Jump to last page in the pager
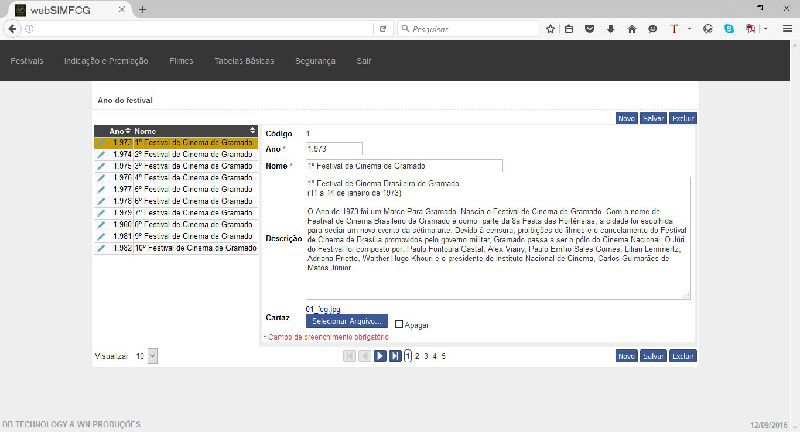The width and height of the screenshot is (800, 432). tap(395, 355)
